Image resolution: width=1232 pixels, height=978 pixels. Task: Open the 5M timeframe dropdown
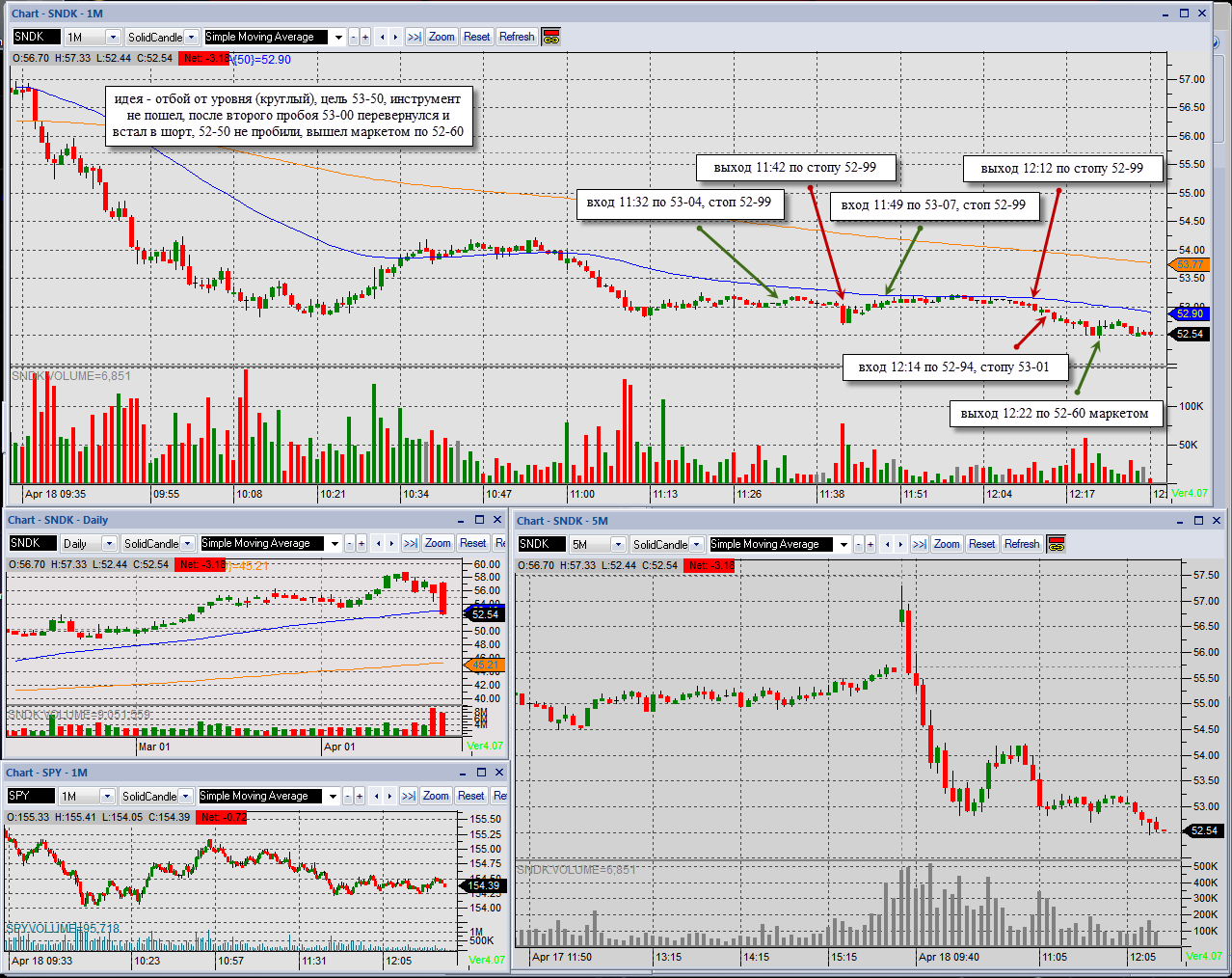pos(618,544)
